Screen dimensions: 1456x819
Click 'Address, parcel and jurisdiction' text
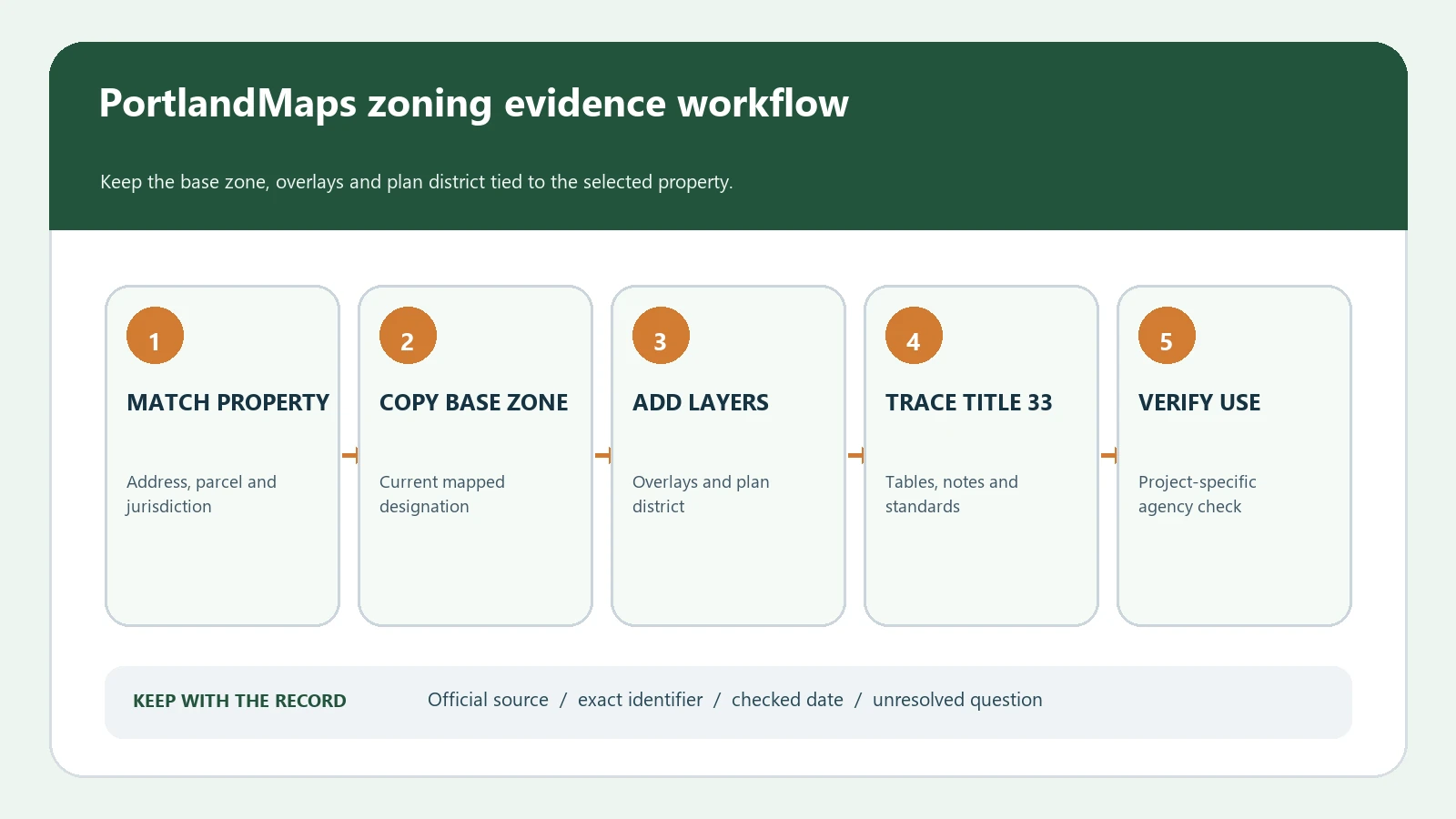(201, 494)
